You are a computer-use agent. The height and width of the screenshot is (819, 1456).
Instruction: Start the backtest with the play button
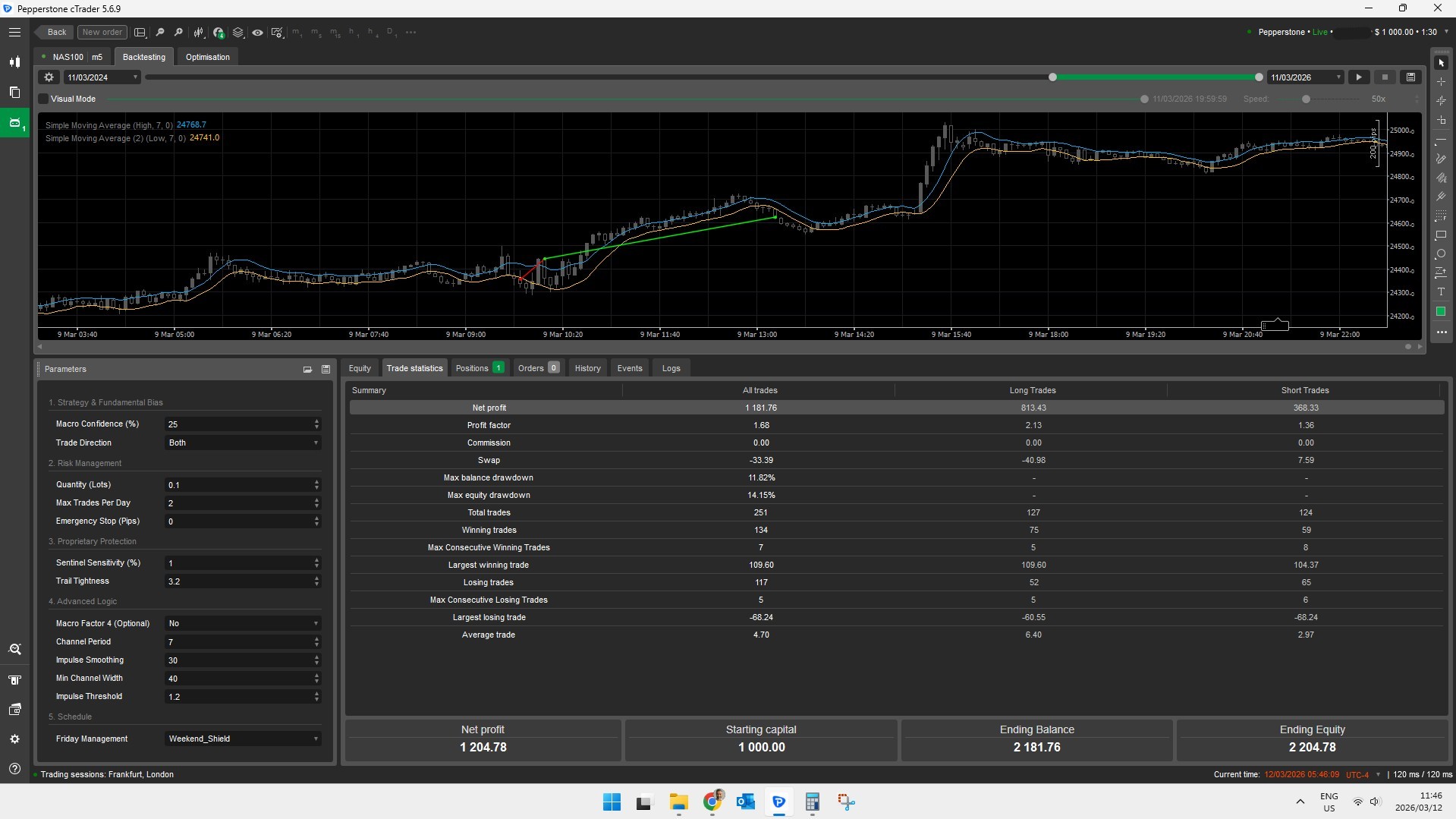click(x=1358, y=77)
